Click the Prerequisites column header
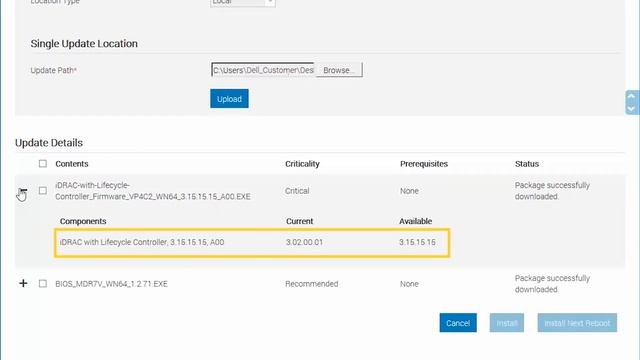The image size is (640, 360). 424,164
